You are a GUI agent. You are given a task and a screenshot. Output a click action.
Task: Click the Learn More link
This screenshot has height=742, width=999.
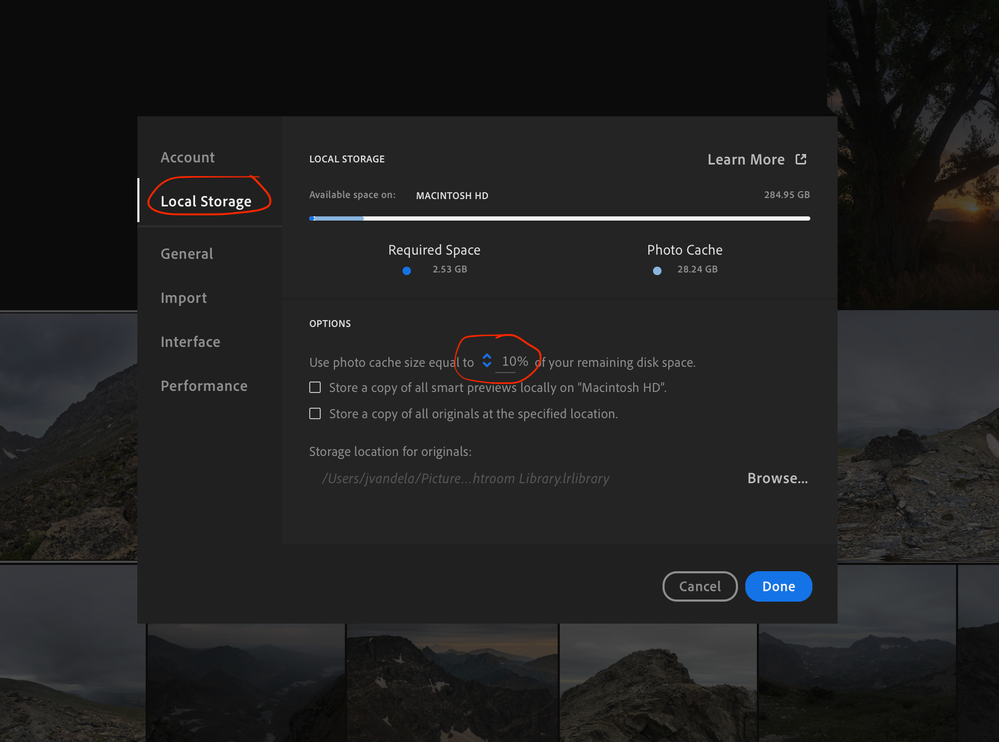click(x=746, y=160)
